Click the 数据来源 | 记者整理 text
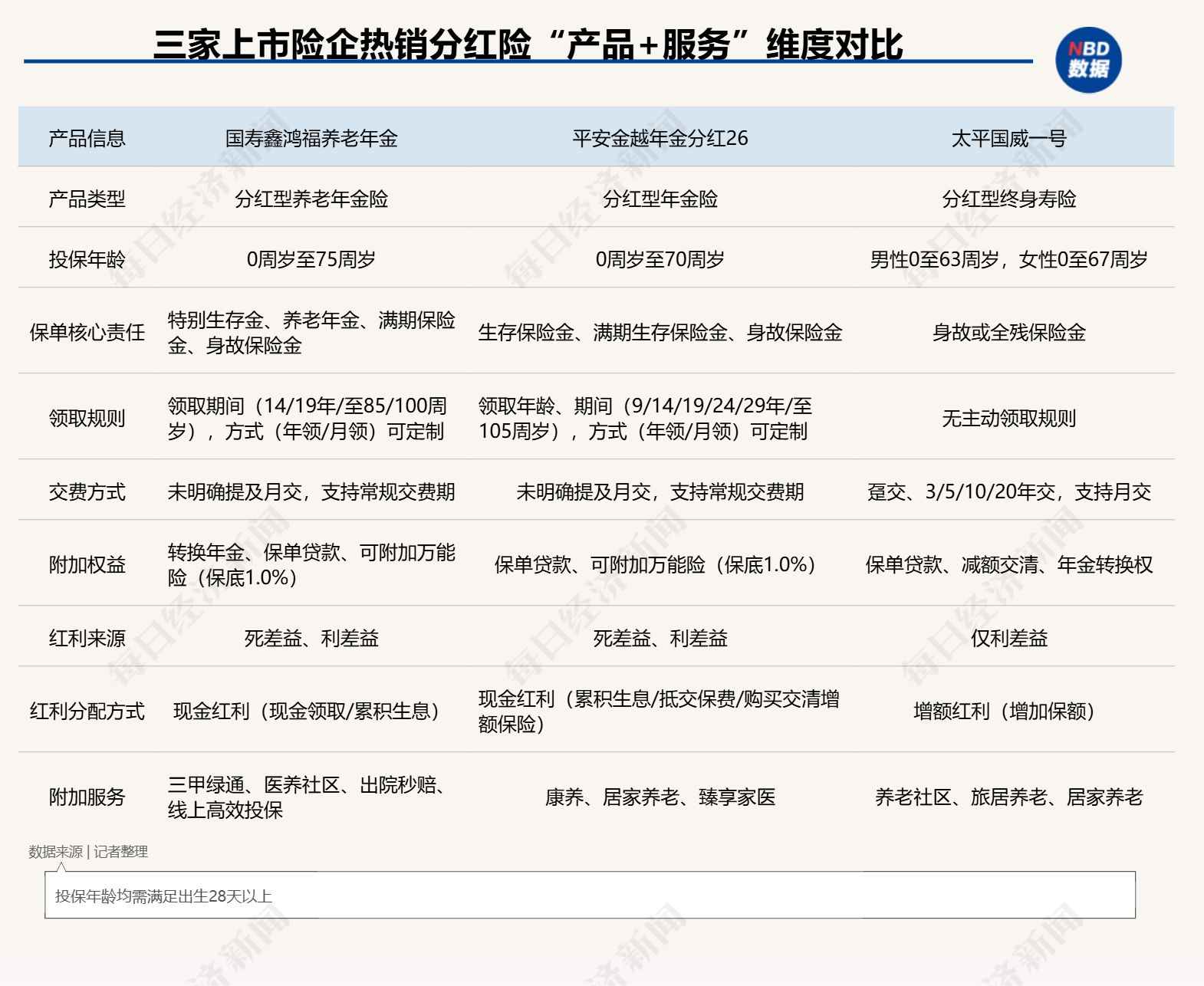1204x986 pixels. [88, 851]
